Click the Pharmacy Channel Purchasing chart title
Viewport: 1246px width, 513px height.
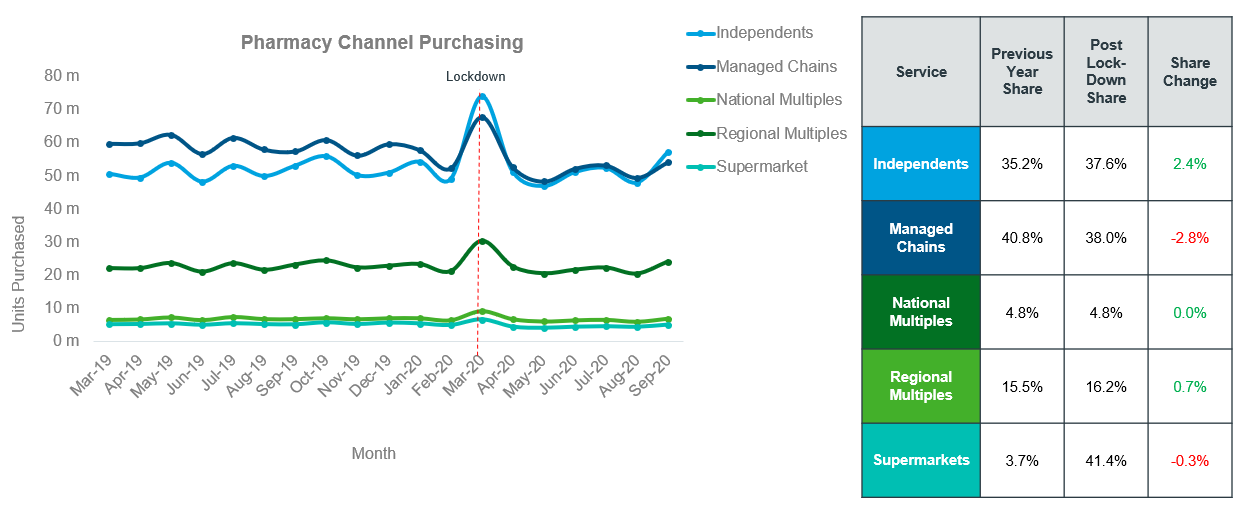coord(382,43)
